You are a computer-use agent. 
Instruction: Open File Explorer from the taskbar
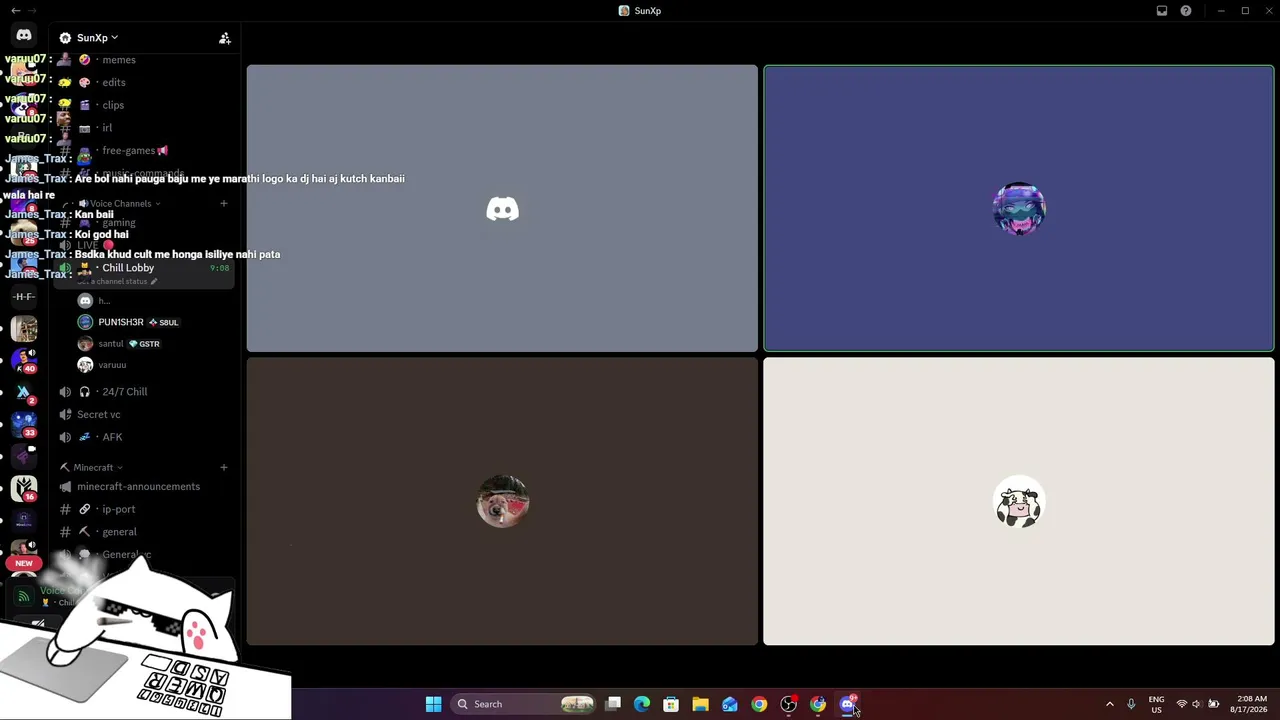pyautogui.click(x=700, y=704)
